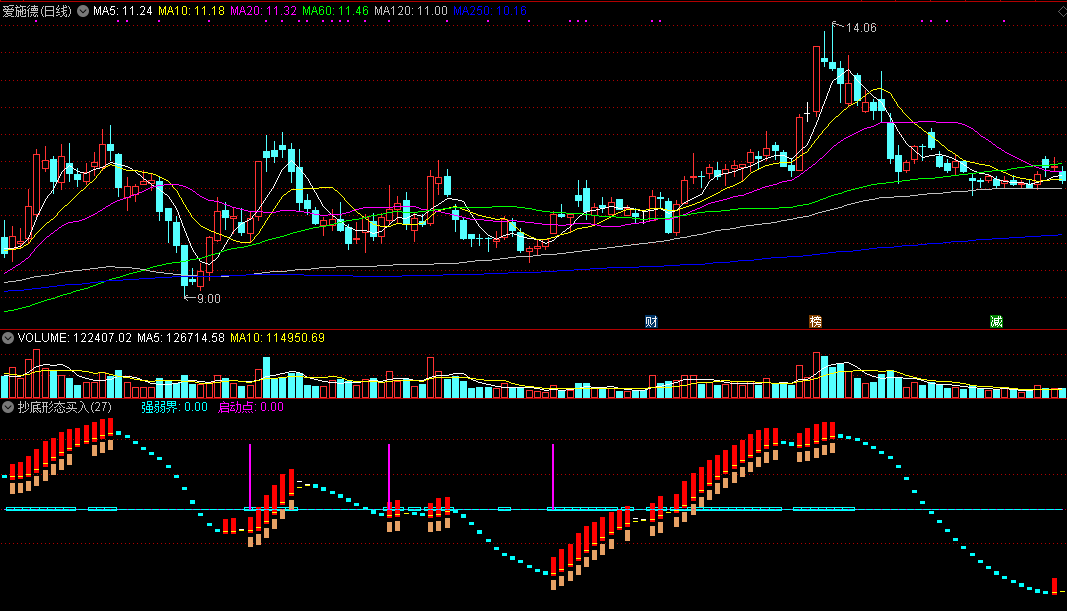Click the diamond icon at chart corner
This screenshot has height=611, width=1067.
click(x=1062, y=12)
